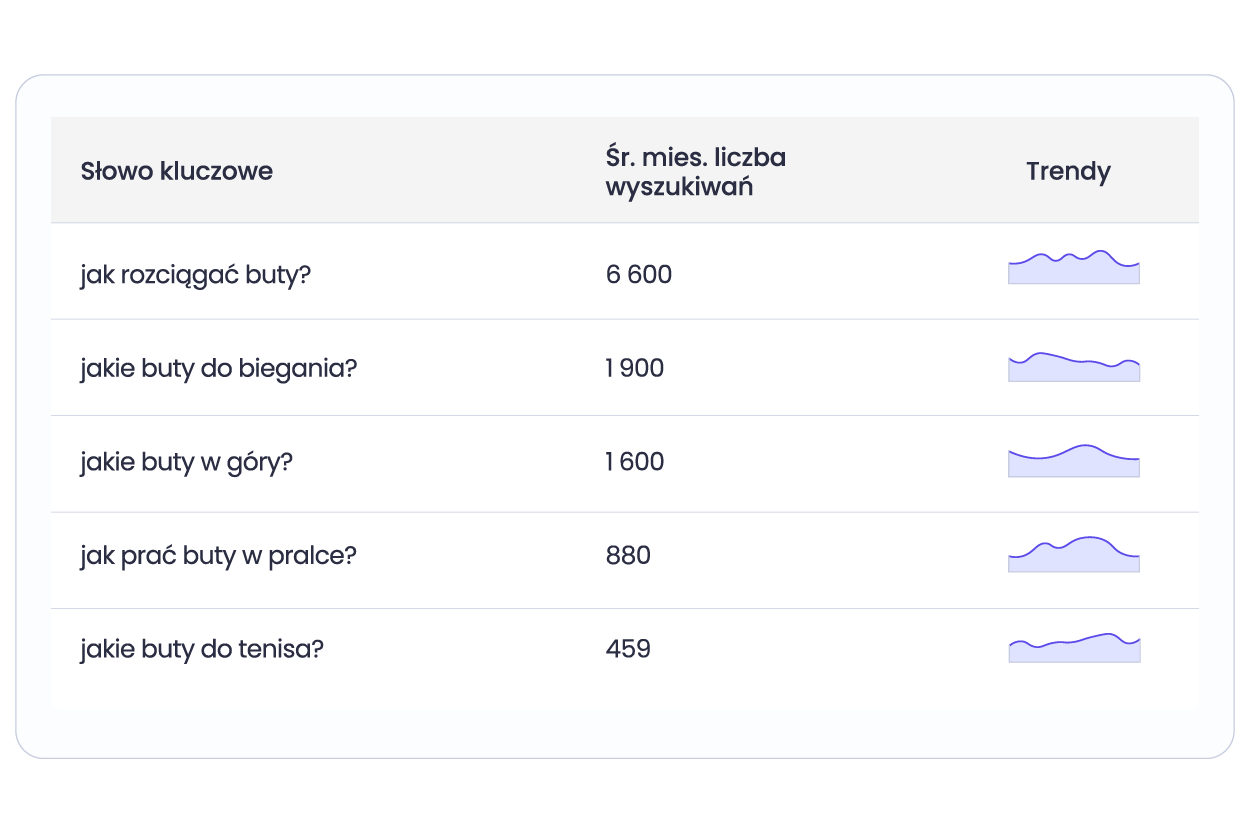Select keyword 'jakie buty do biegania?'
The width and height of the screenshot is (1250, 834).
(219, 368)
